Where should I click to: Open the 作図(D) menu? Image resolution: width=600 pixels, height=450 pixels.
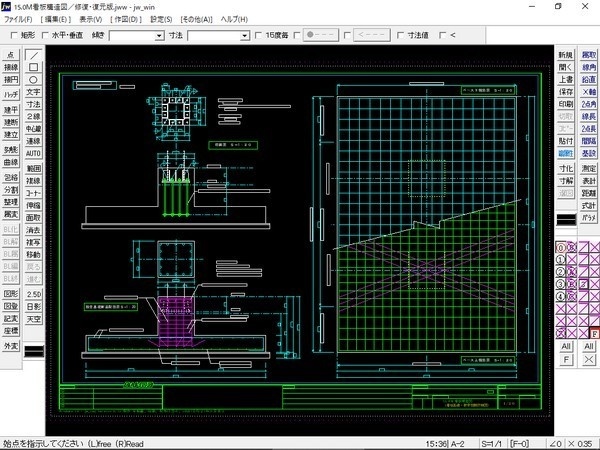pos(126,19)
